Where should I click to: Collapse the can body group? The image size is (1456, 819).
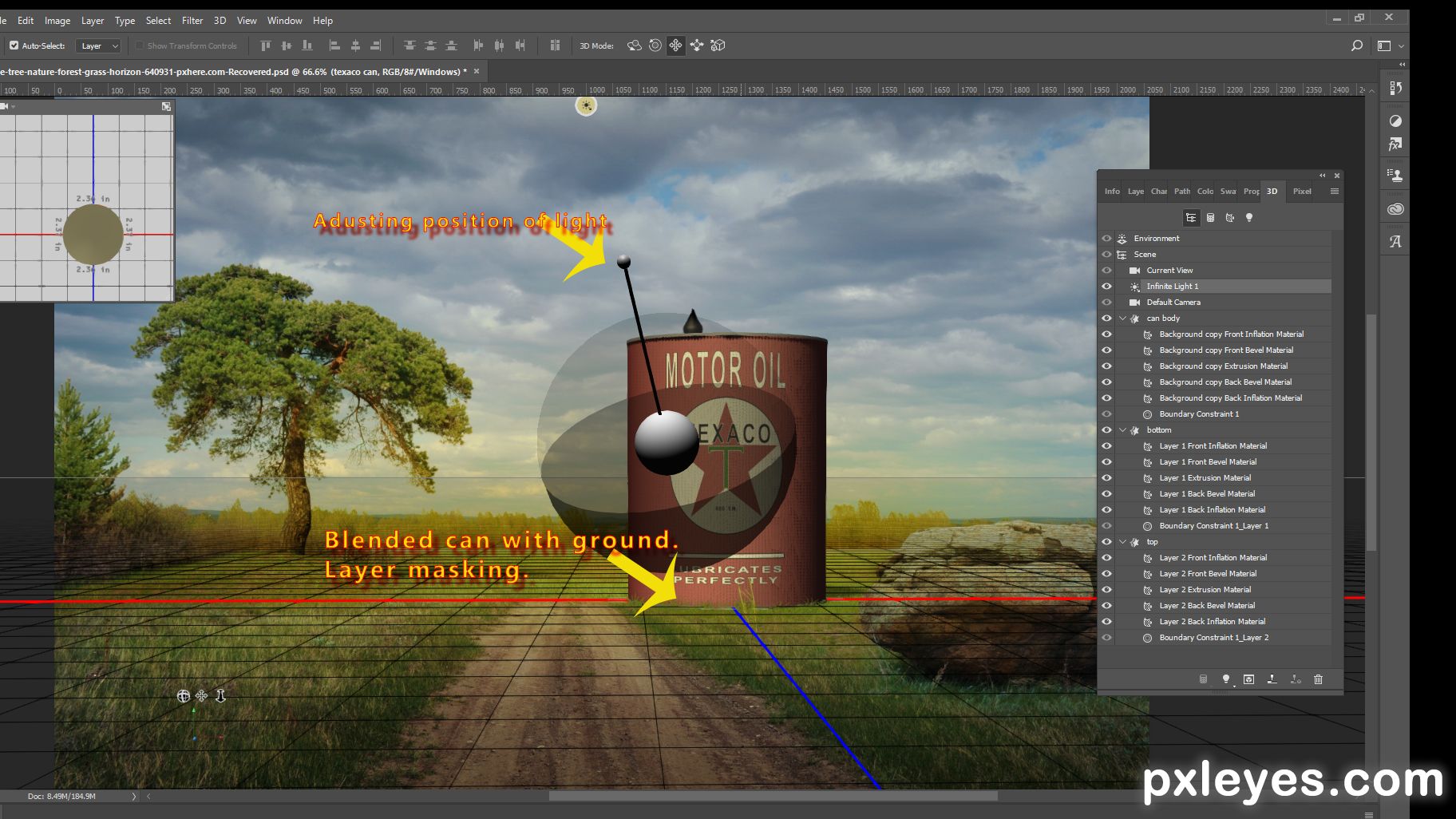1123,318
